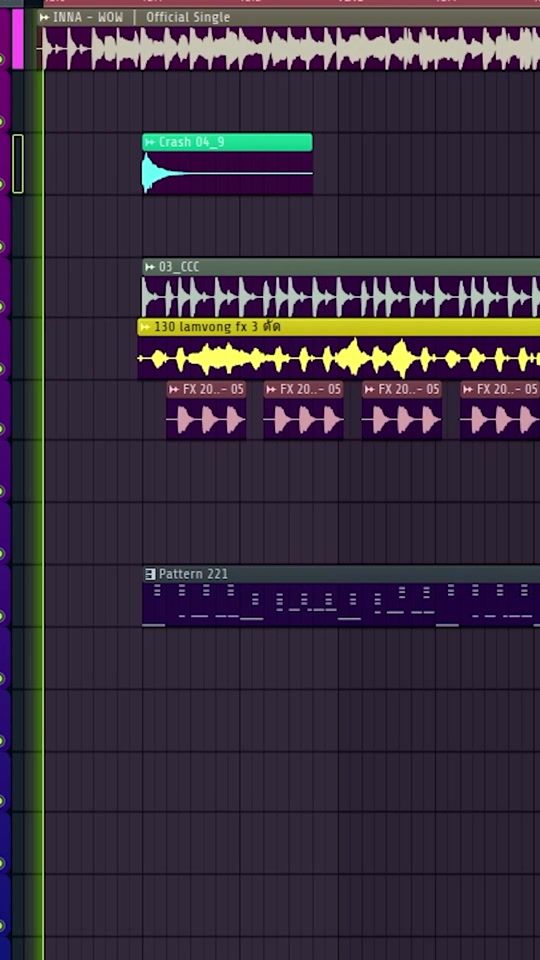540x960 pixels.
Task: Click the yellow 130 lamvong waveform
Action: (339, 358)
